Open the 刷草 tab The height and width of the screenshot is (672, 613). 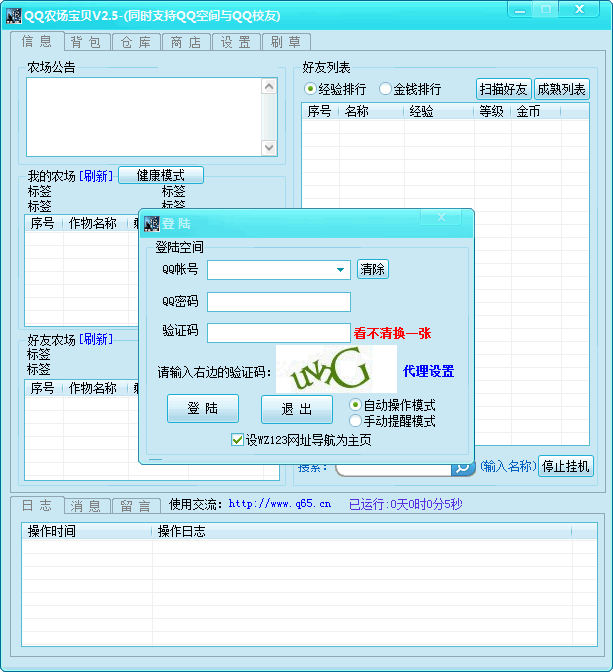point(286,42)
